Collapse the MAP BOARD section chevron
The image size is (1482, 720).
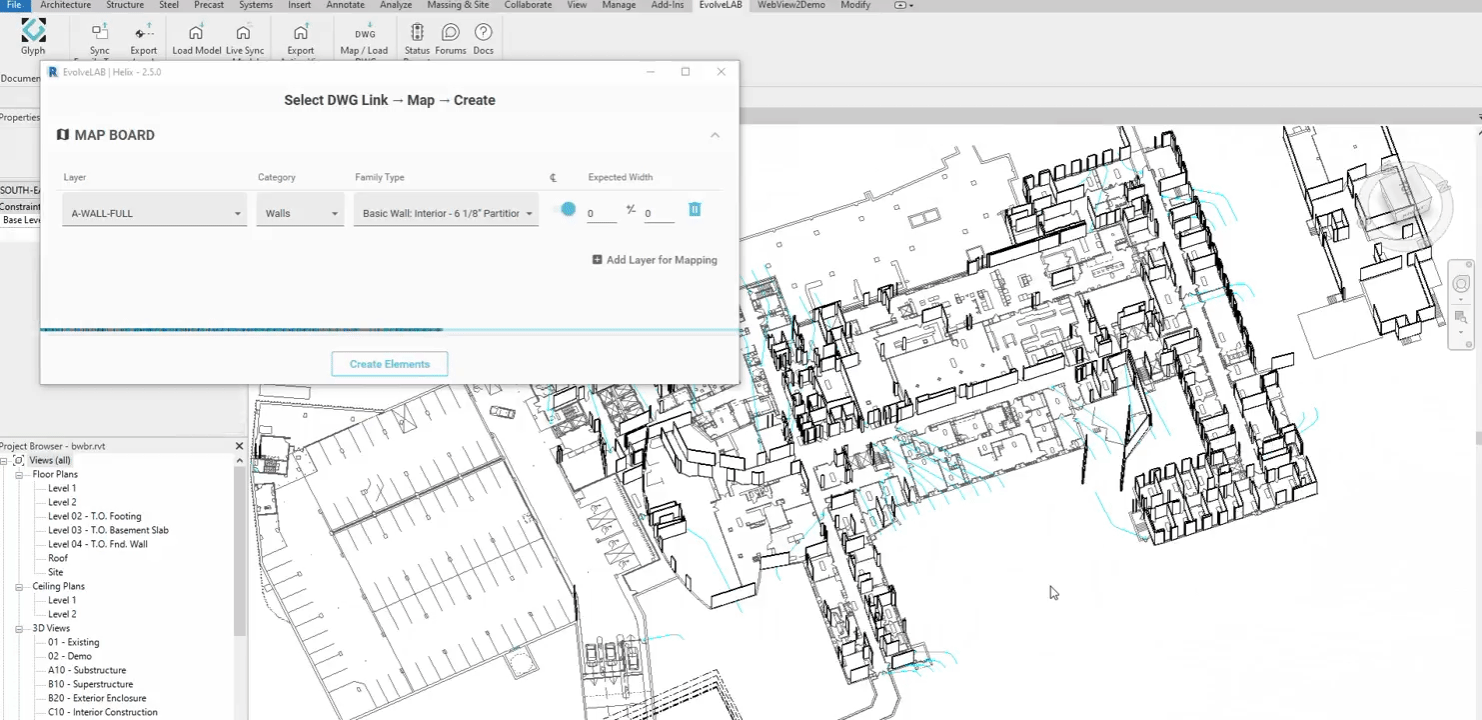click(x=714, y=135)
